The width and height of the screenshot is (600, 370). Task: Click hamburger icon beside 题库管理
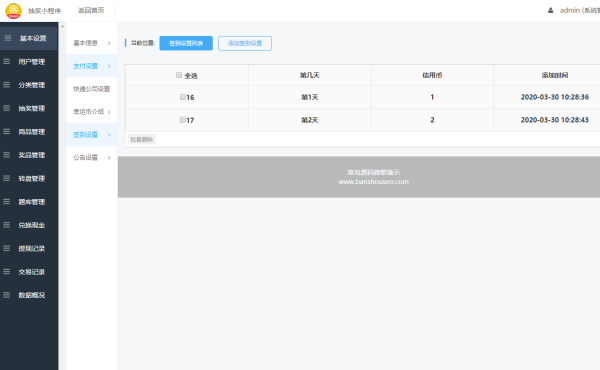[x=7, y=201]
